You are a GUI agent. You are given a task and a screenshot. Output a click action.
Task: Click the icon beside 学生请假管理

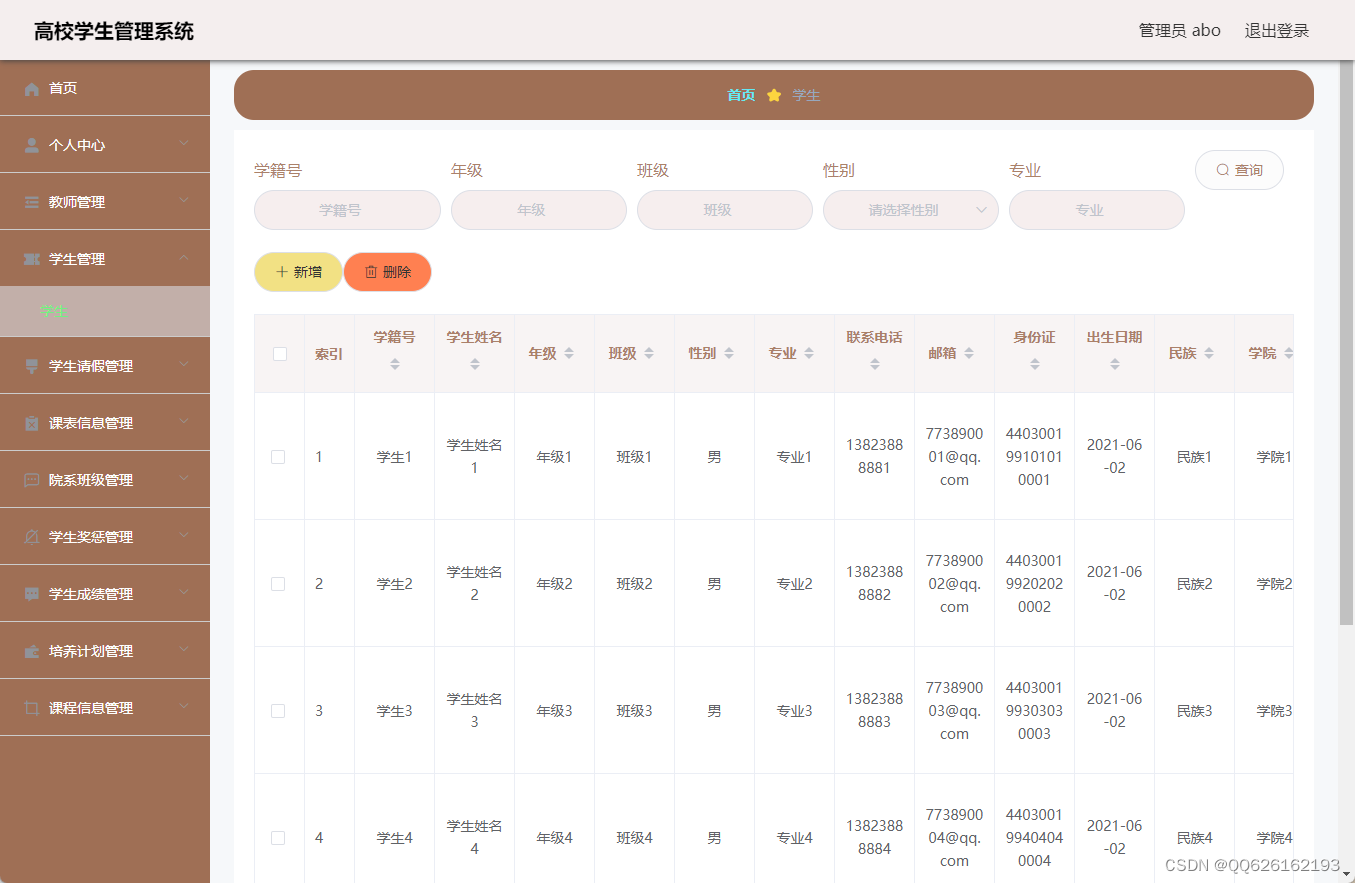pyautogui.click(x=32, y=366)
